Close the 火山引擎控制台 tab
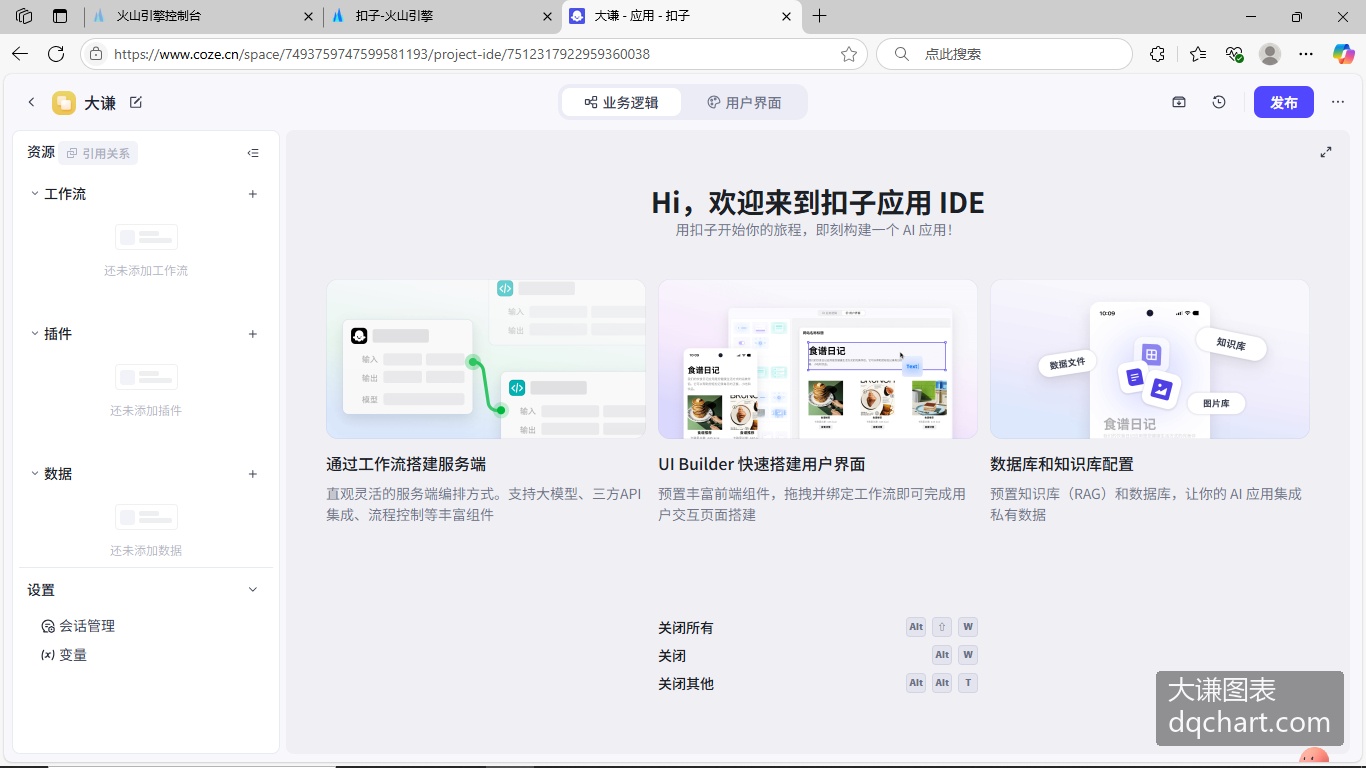The height and width of the screenshot is (768, 1366). point(307,16)
